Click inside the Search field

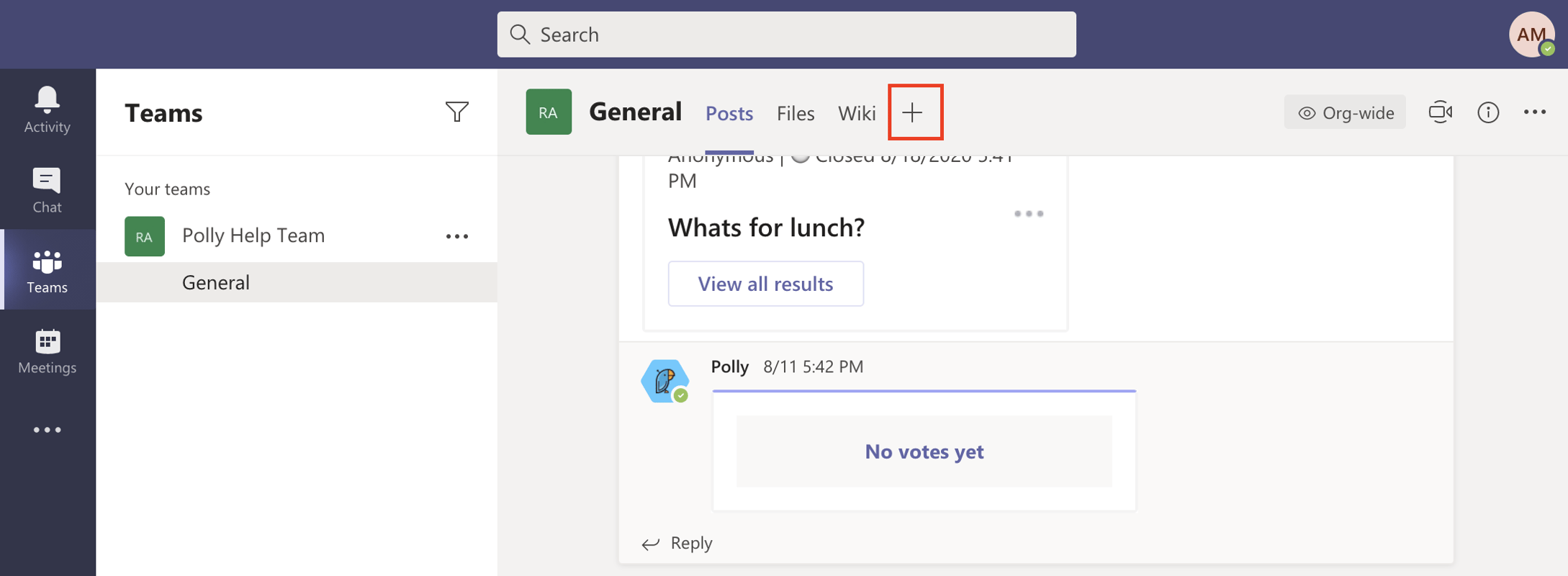tap(785, 34)
